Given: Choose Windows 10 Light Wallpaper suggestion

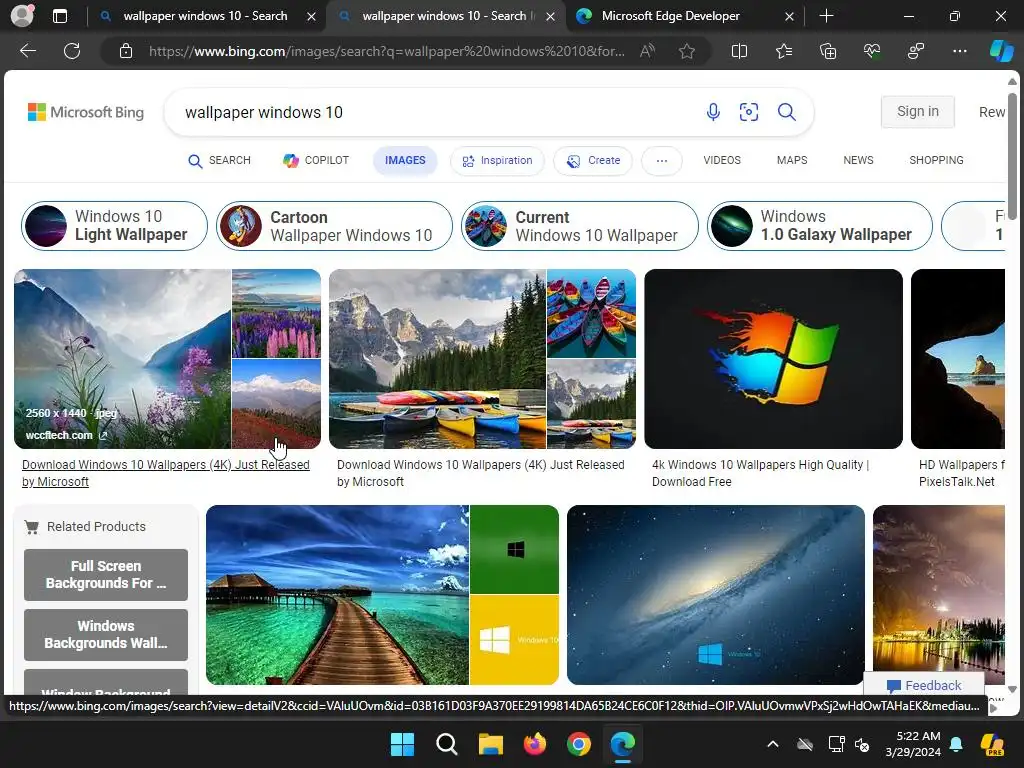Looking at the screenshot, I should pos(114,226).
